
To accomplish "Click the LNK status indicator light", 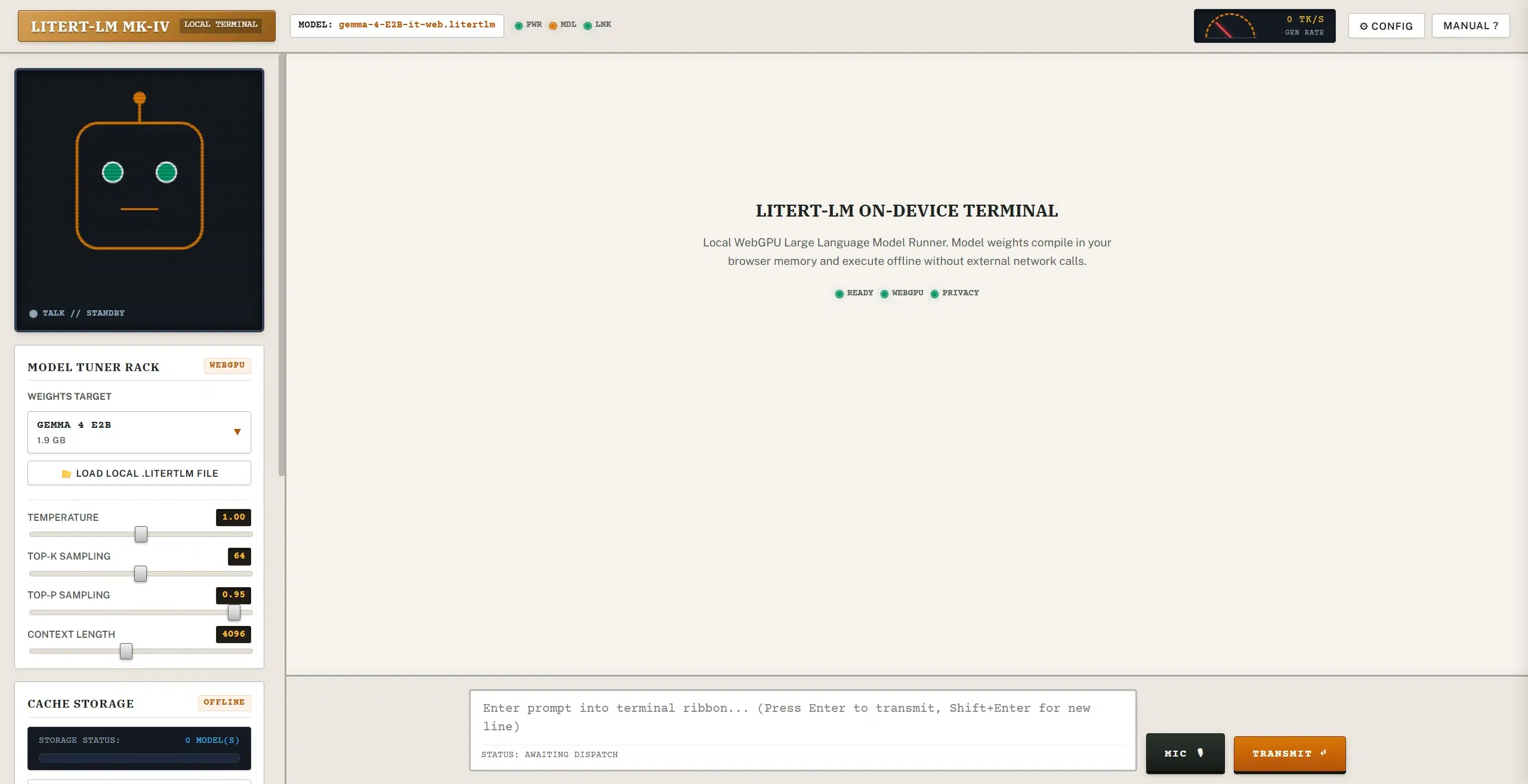I will [x=588, y=26].
